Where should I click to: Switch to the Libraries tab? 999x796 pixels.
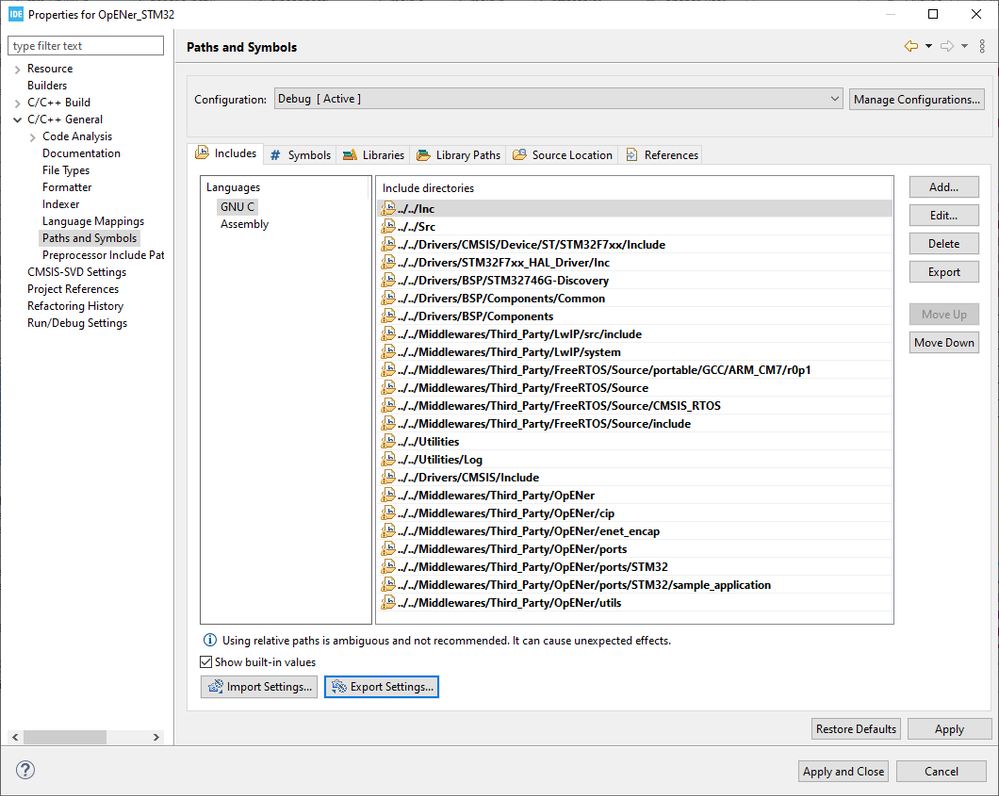(x=373, y=155)
